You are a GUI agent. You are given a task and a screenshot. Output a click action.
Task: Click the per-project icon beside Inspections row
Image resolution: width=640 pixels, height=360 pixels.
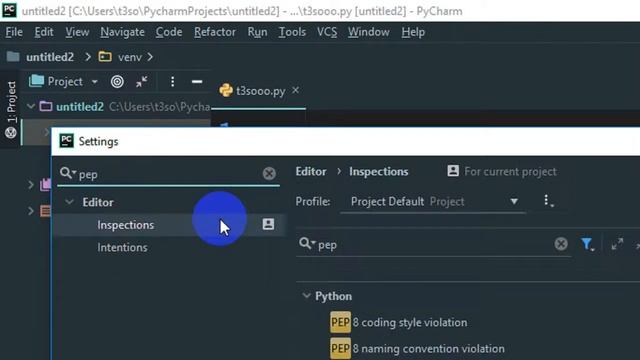click(x=268, y=224)
